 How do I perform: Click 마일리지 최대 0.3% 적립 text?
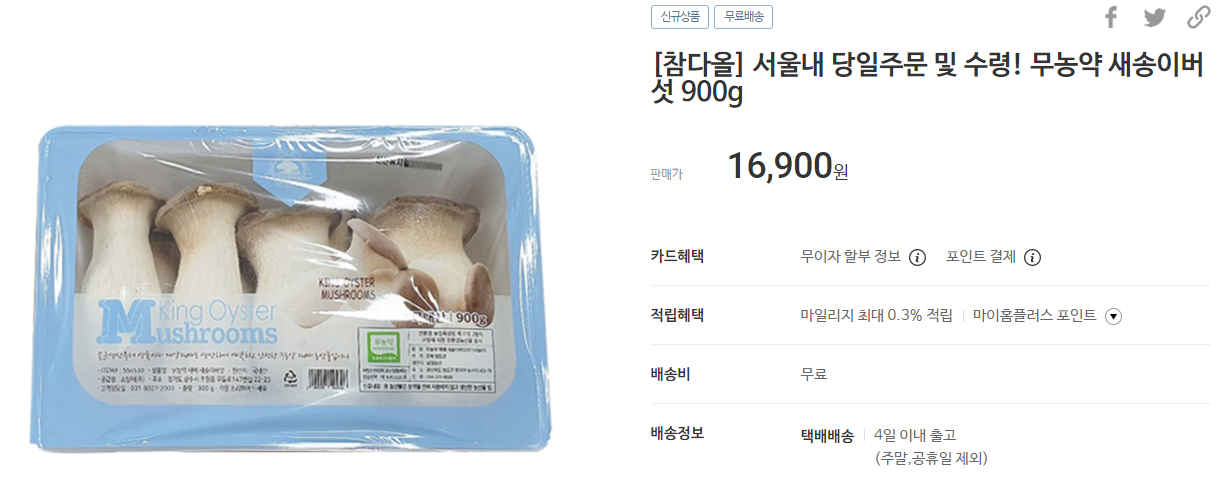pos(877,315)
